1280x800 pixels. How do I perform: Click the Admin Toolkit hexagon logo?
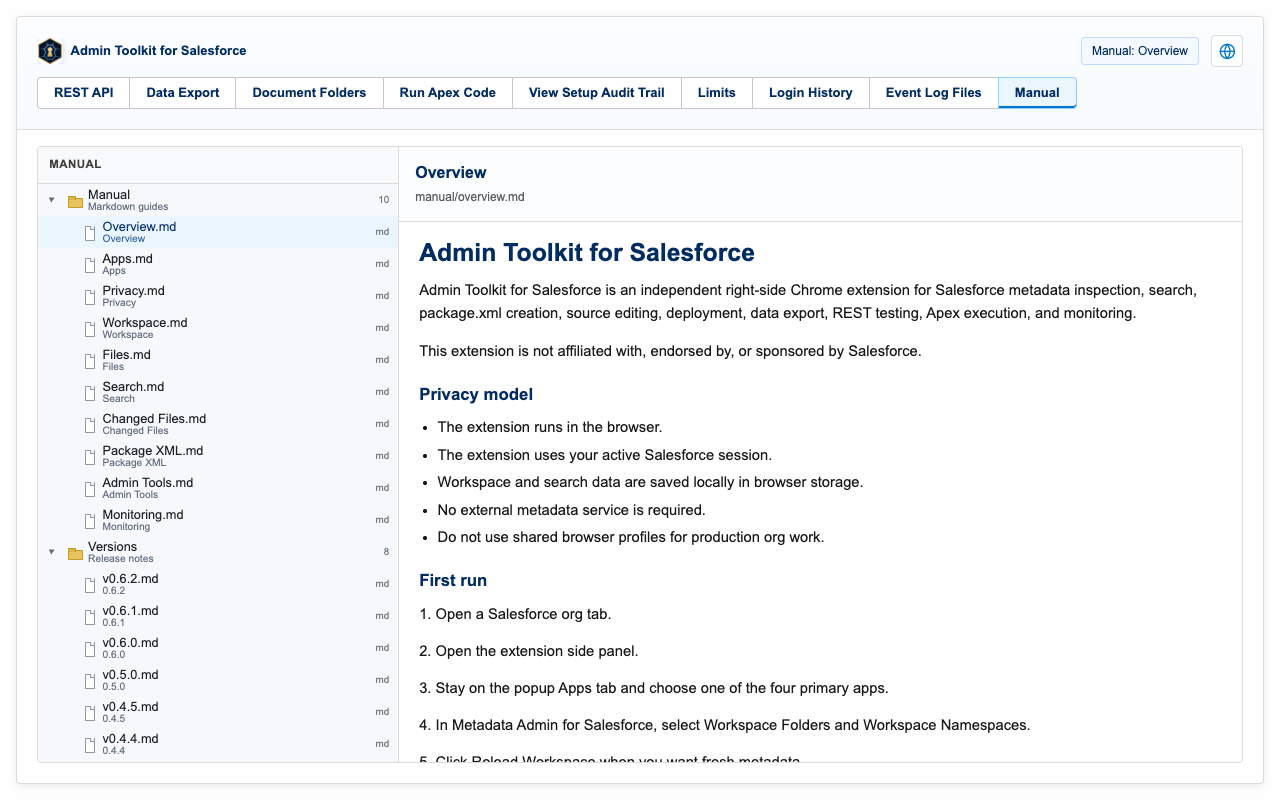pyautogui.click(x=50, y=51)
